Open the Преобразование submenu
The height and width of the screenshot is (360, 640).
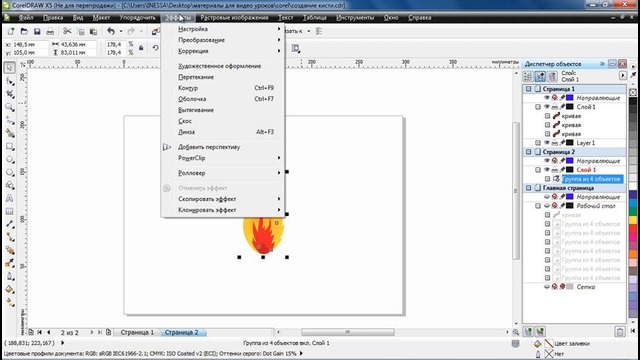pos(223,40)
